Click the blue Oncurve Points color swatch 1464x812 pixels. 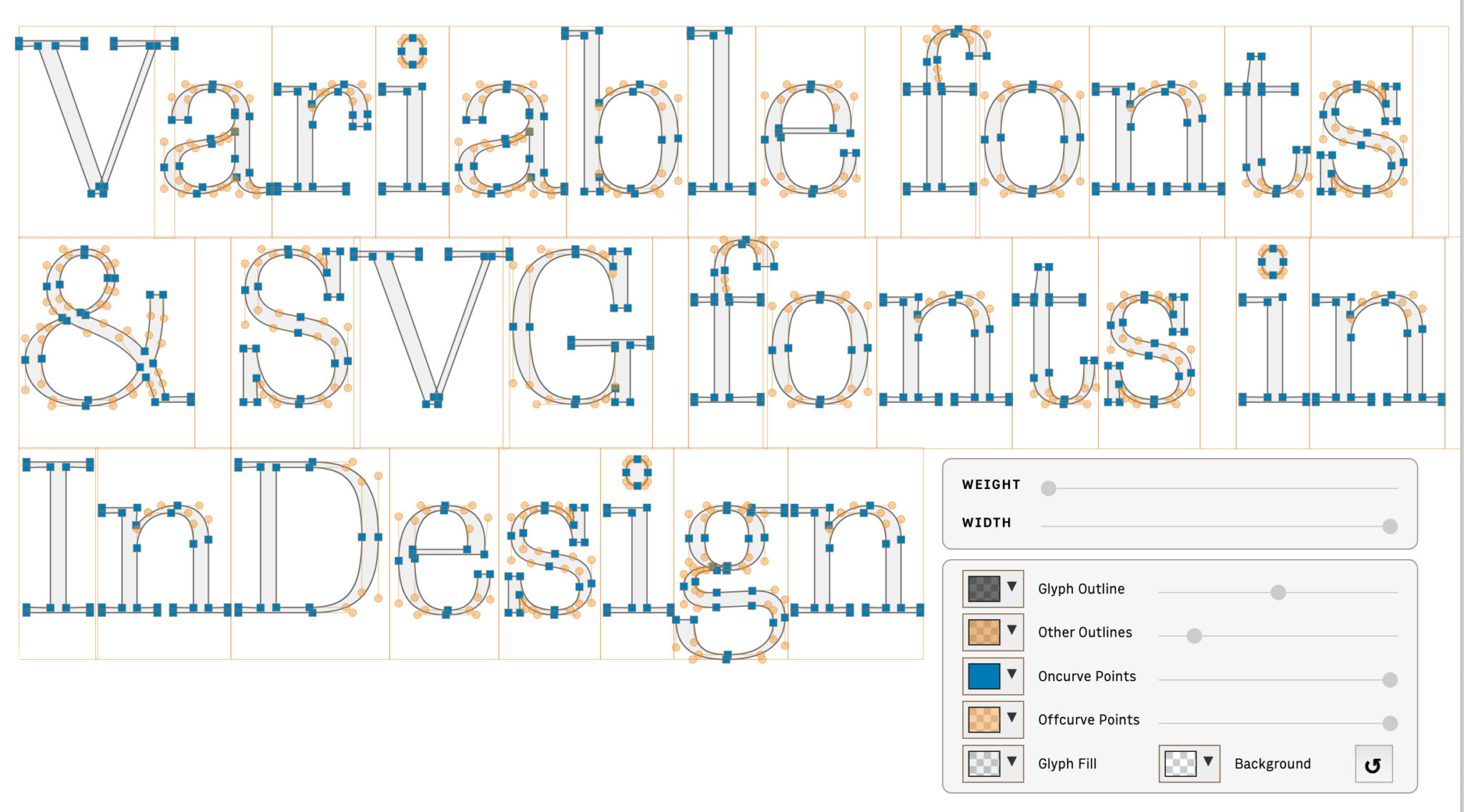(x=984, y=675)
